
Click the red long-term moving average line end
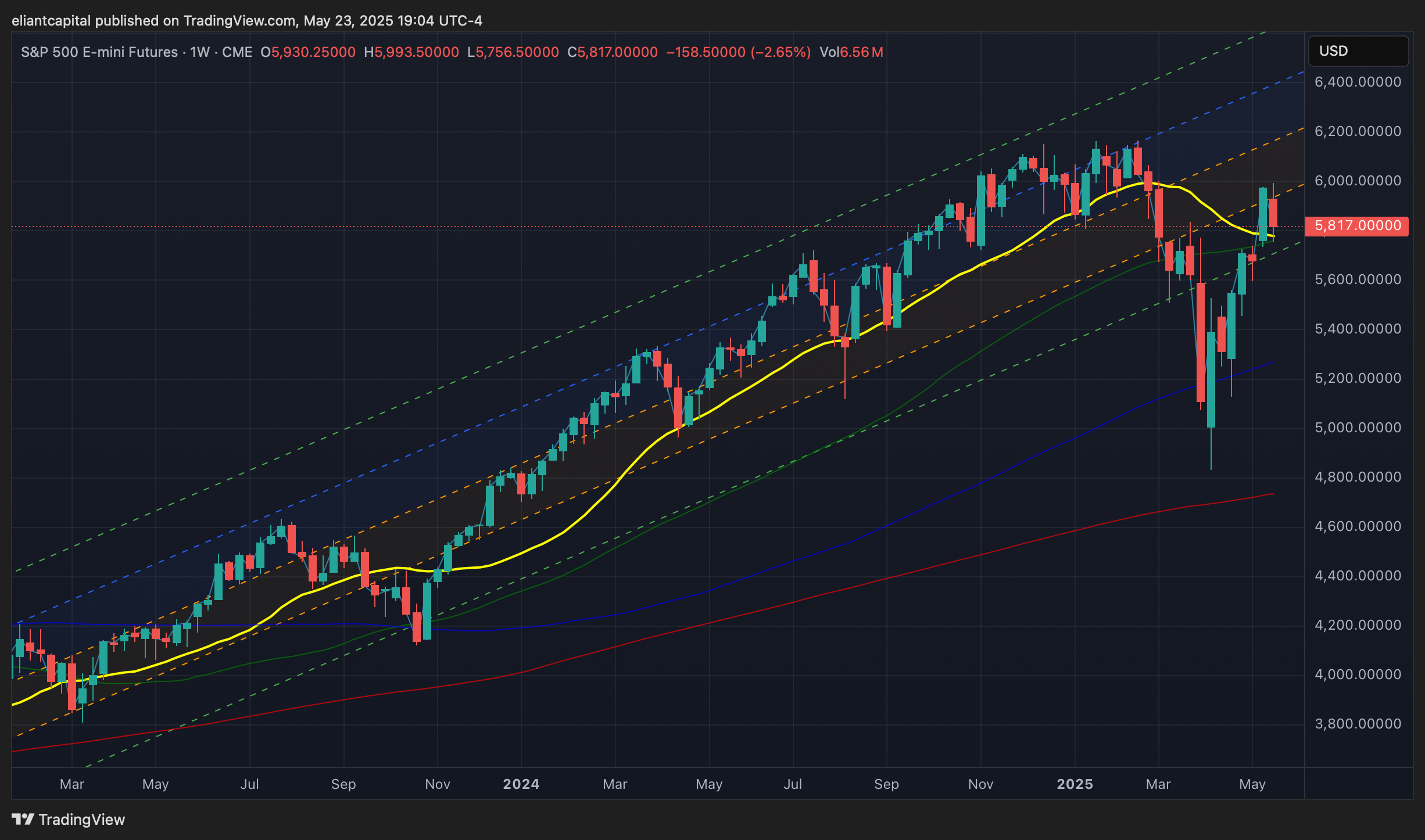pos(1272,494)
